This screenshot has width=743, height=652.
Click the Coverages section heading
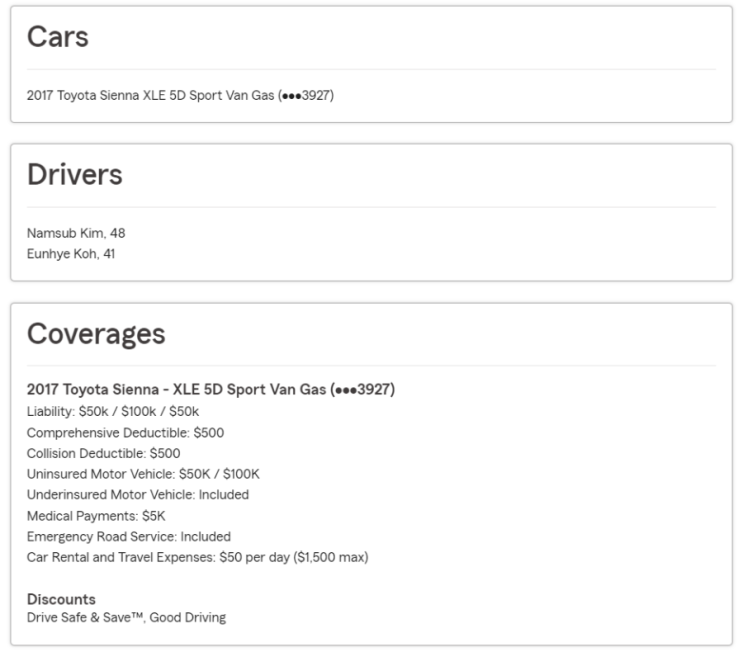(96, 334)
